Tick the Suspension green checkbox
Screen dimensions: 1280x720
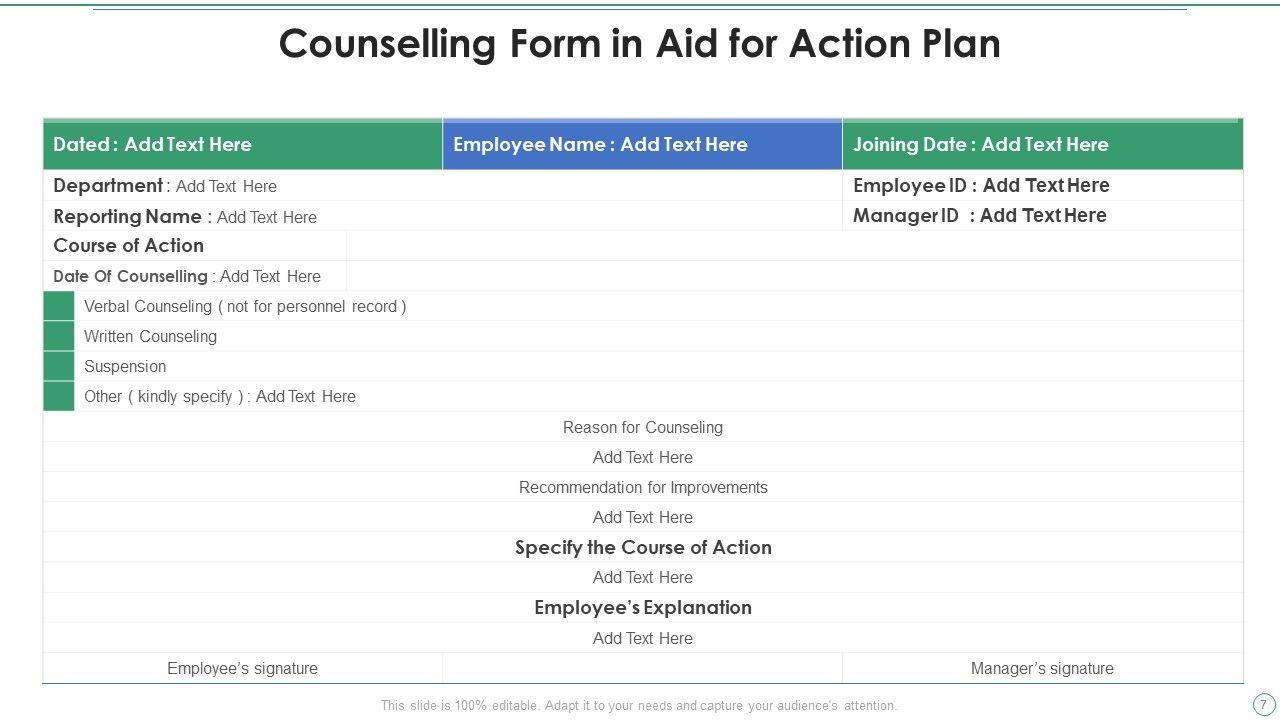point(59,366)
